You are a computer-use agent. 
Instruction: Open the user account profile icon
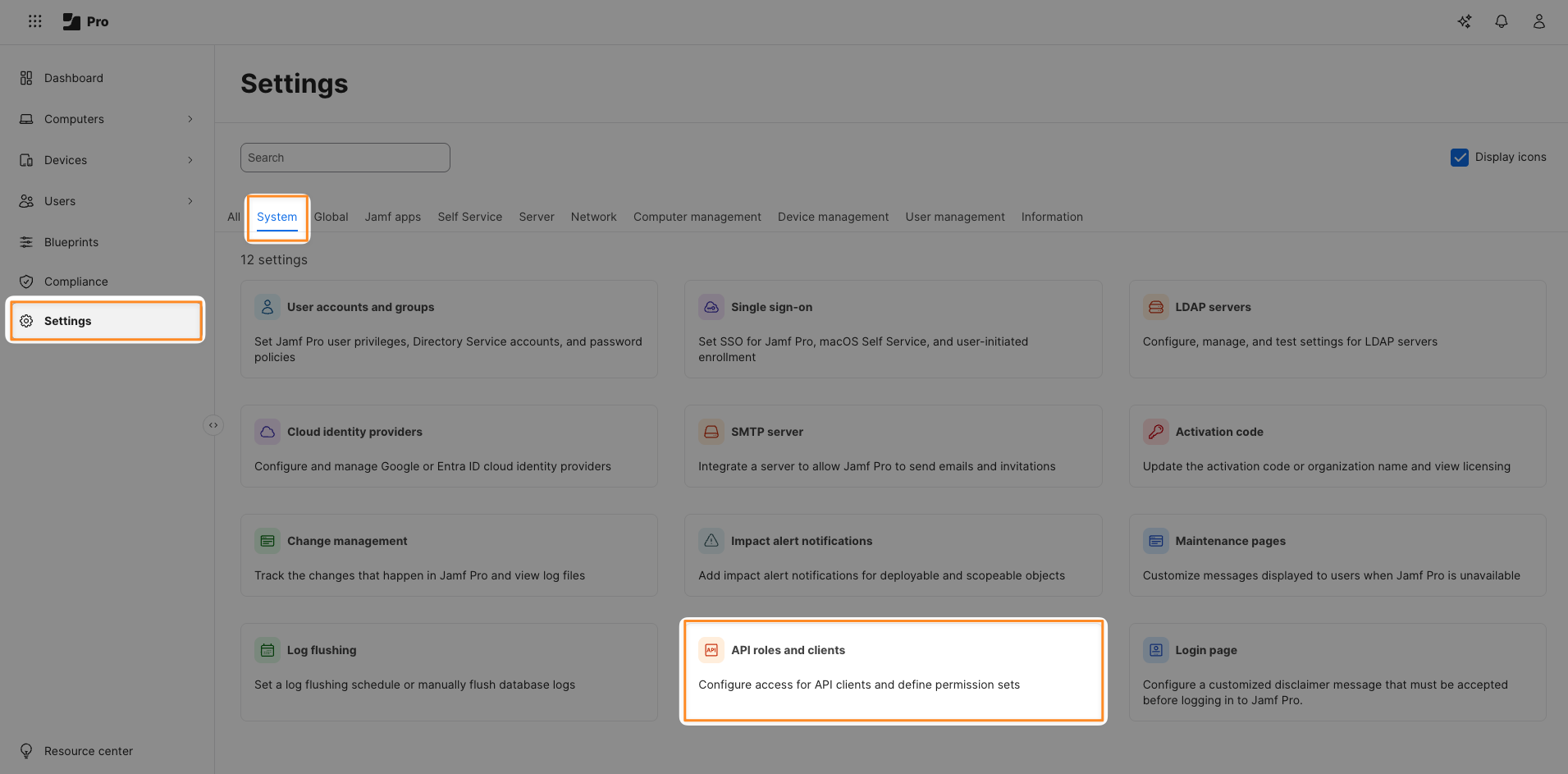(1538, 21)
